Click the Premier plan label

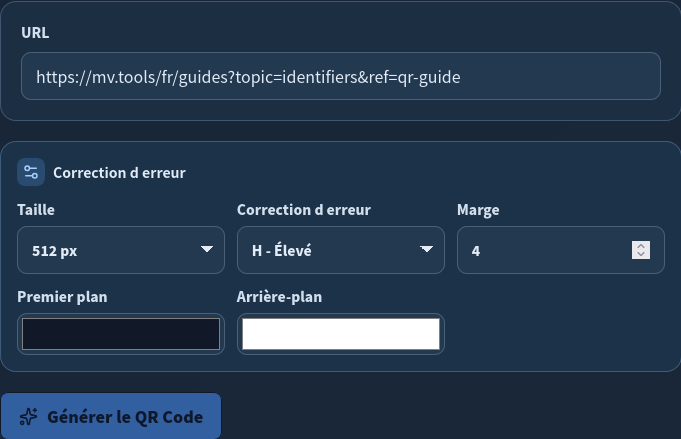pyautogui.click(x=62, y=297)
